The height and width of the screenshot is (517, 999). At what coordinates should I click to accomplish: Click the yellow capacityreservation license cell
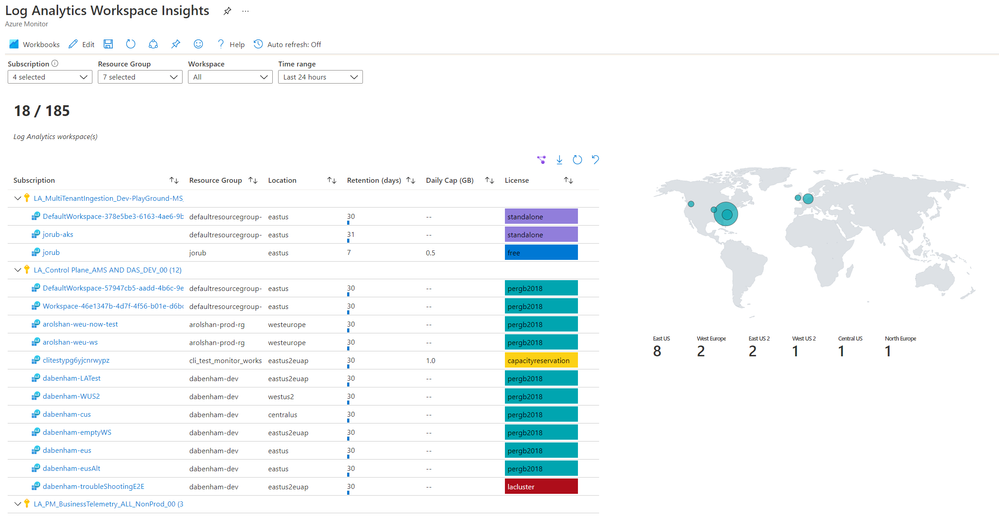[541, 360]
